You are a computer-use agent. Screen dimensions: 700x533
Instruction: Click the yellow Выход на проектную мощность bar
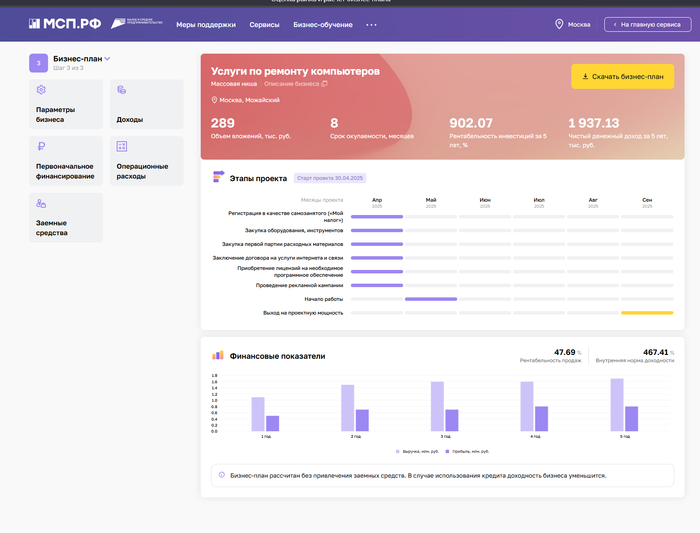647,313
